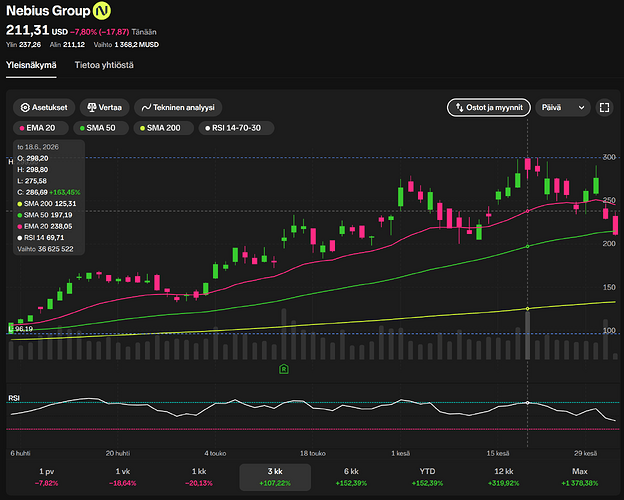
Task: Select the Yleisnäkymä tab
Action: (x=31, y=65)
